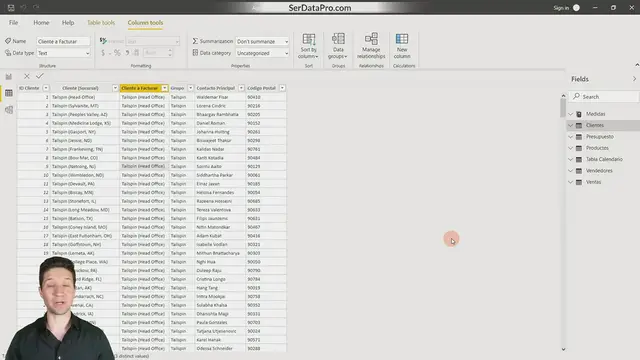Open Cliente a Facturar column filter arrow
This screenshot has height=360, width=640.
point(164,88)
